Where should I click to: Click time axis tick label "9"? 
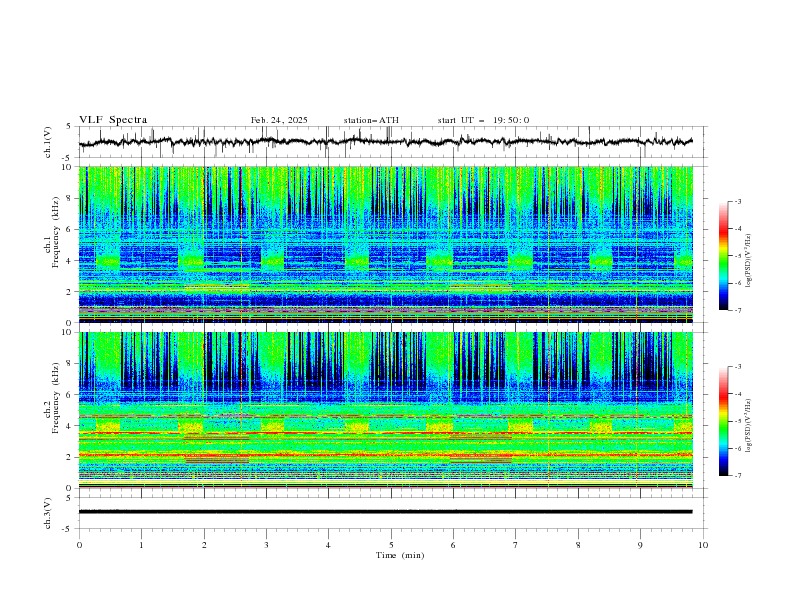pos(640,545)
